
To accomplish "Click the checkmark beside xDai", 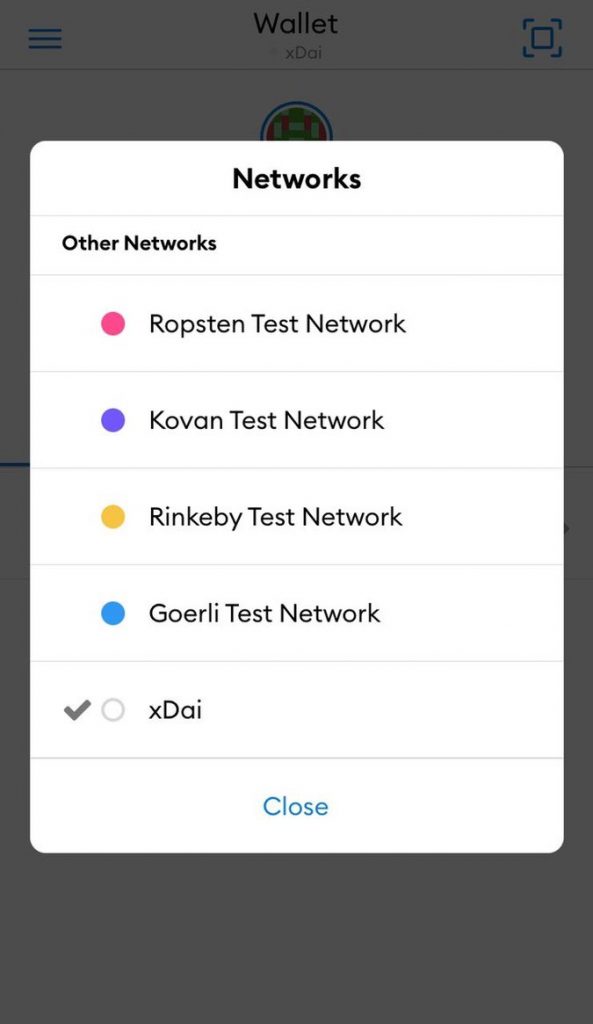I will (x=77, y=710).
